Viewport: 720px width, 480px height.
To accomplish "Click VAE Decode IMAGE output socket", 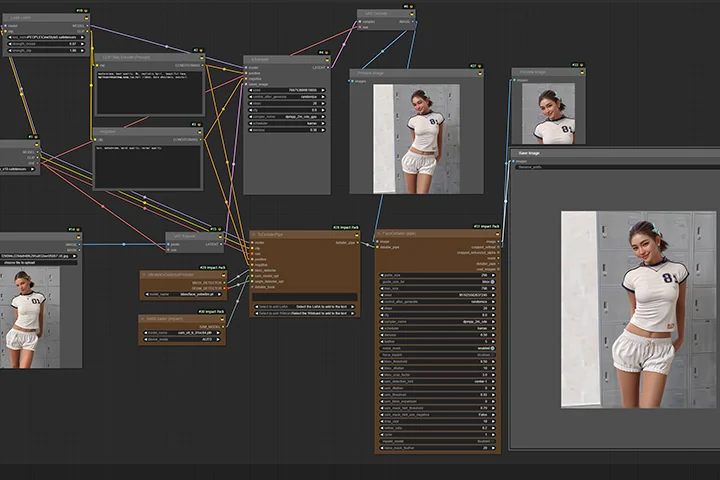I will click(413, 22).
